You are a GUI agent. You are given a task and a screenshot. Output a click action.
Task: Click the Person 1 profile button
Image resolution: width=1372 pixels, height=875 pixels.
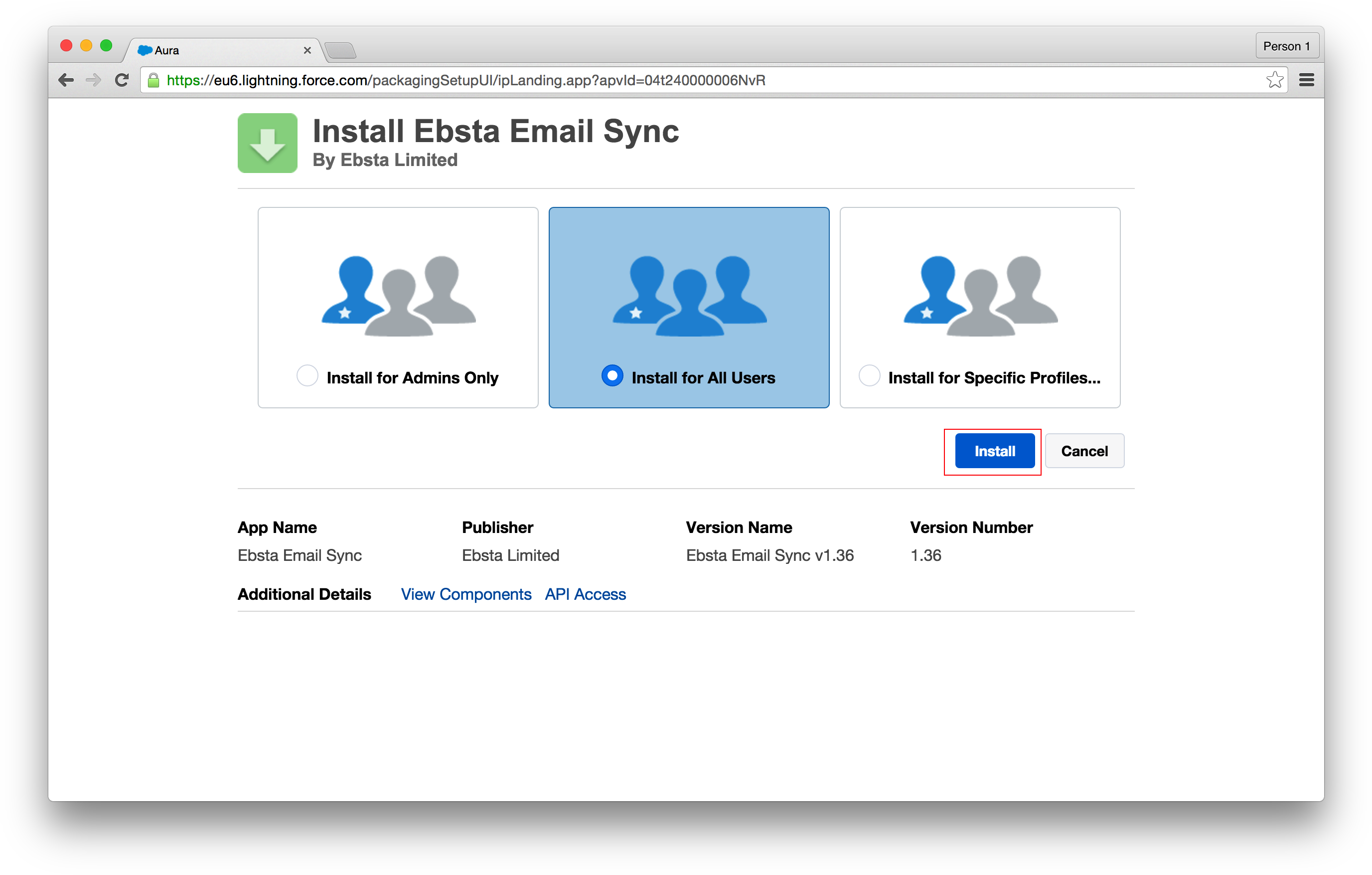tap(1287, 46)
